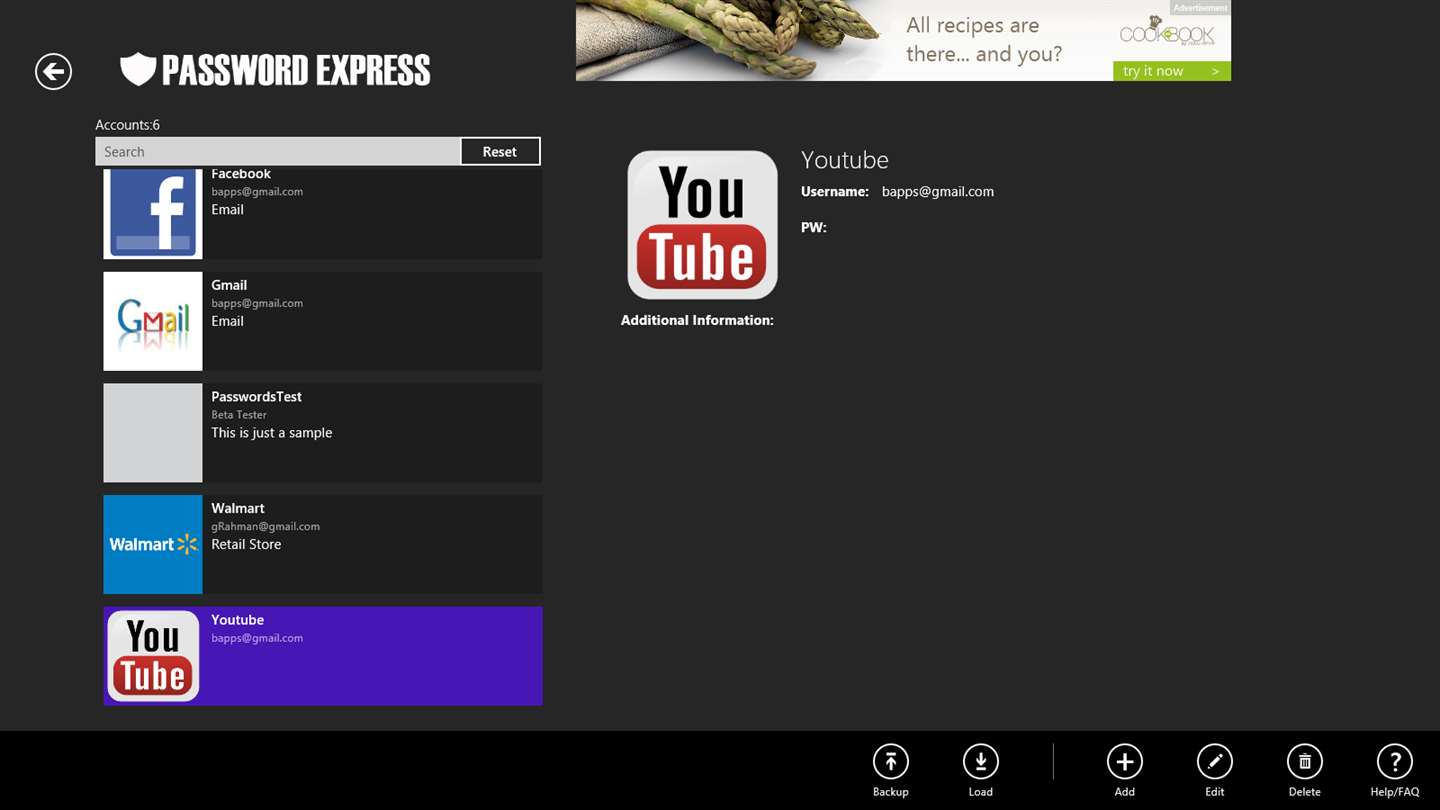Click the blank PasswordsTest thumbnail
The image size is (1440, 810).
click(153, 433)
